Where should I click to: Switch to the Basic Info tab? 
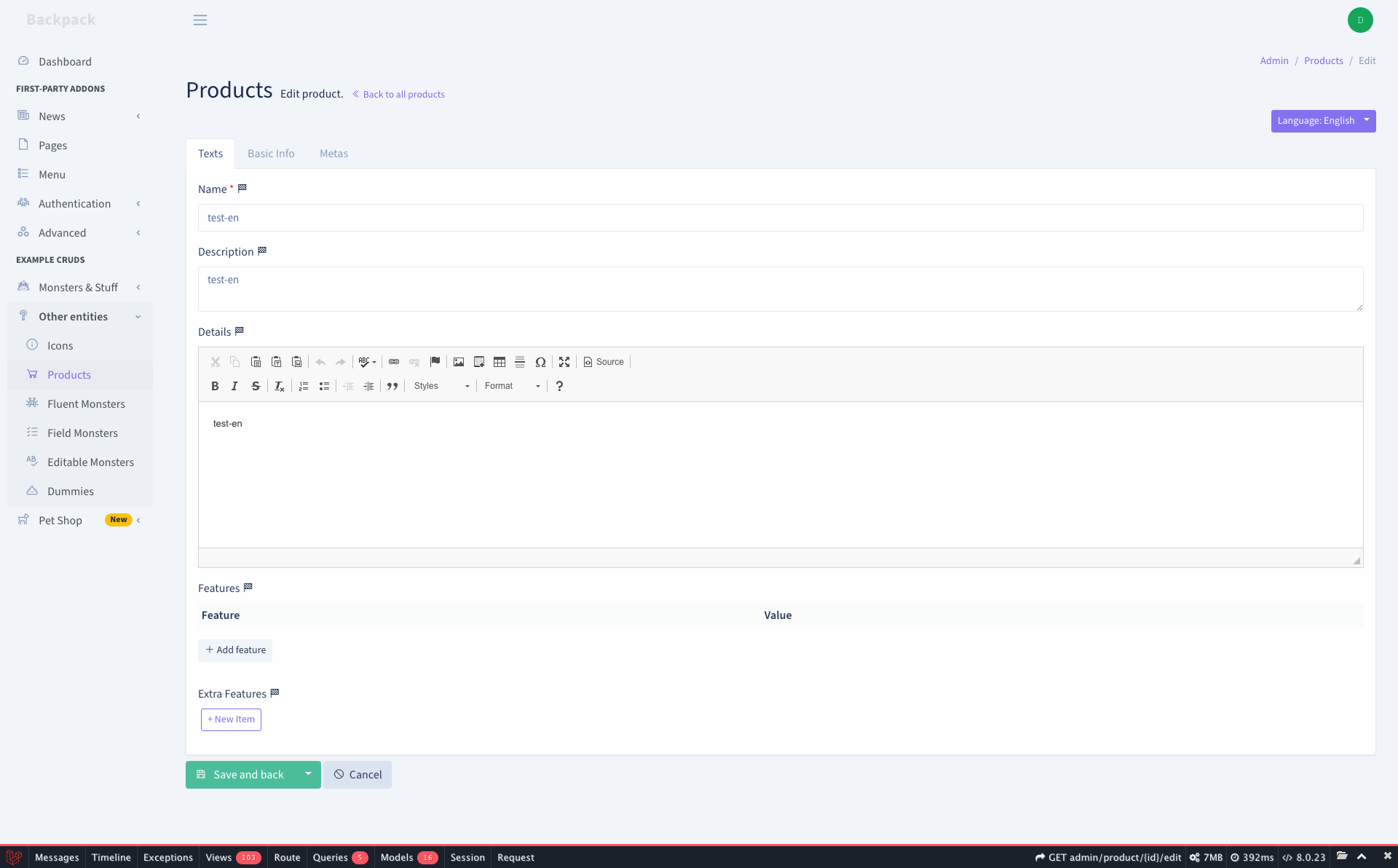pos(270,153)
